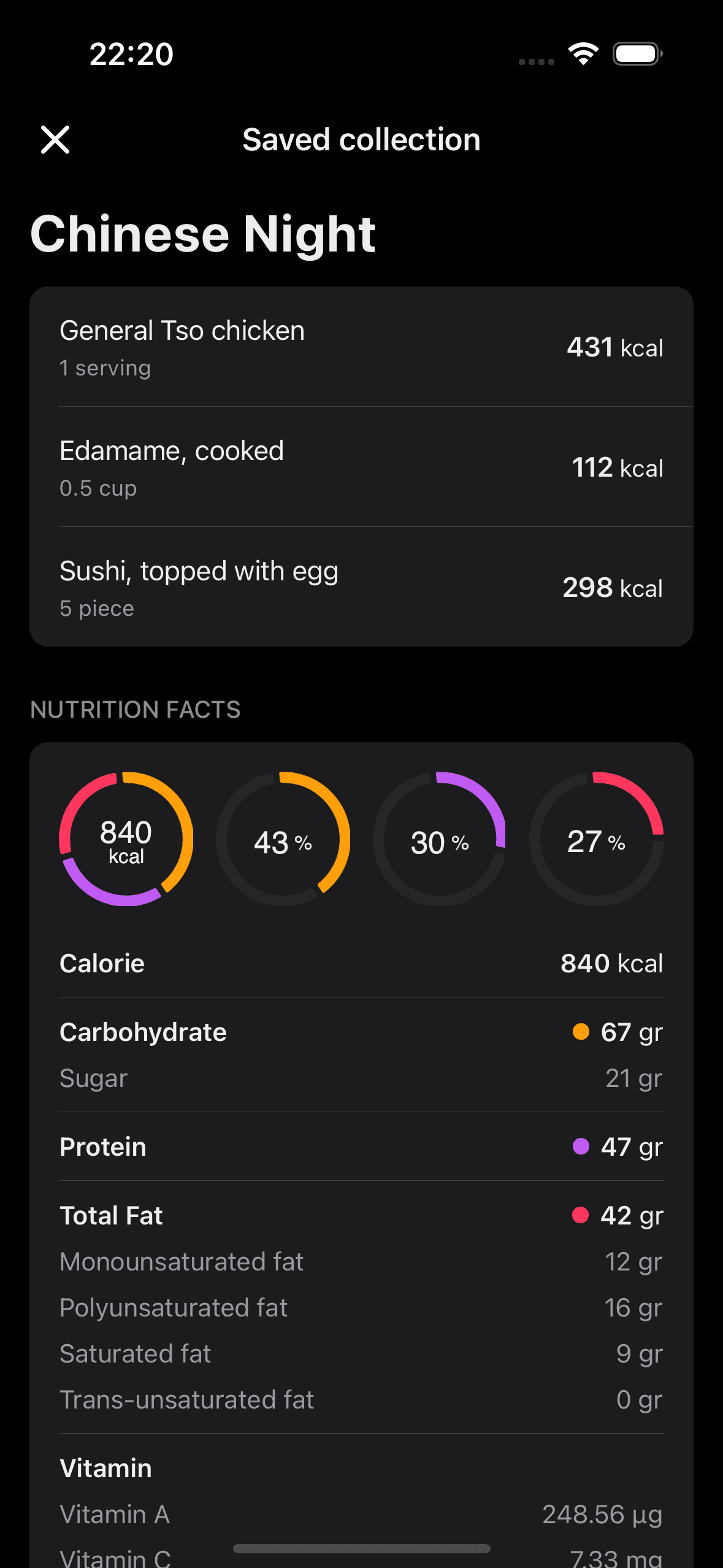This screenshot has width=723, height=1568.
Task: Tap the battery status icon
Action: [x=638, y=54]
